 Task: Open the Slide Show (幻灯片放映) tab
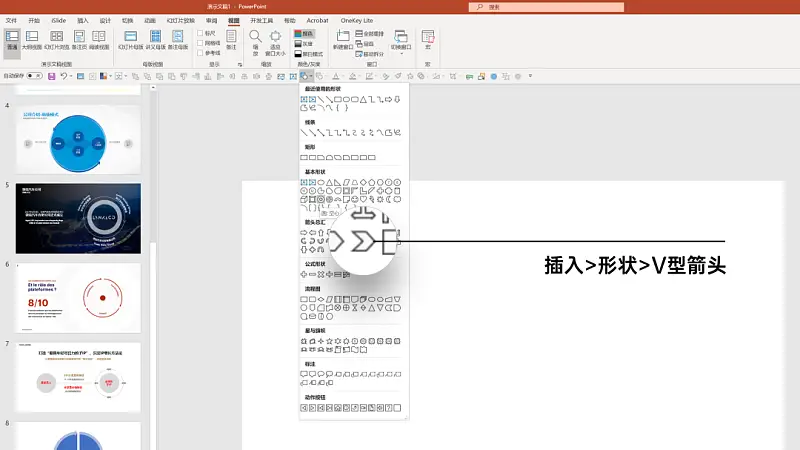(x=181, y=20)
